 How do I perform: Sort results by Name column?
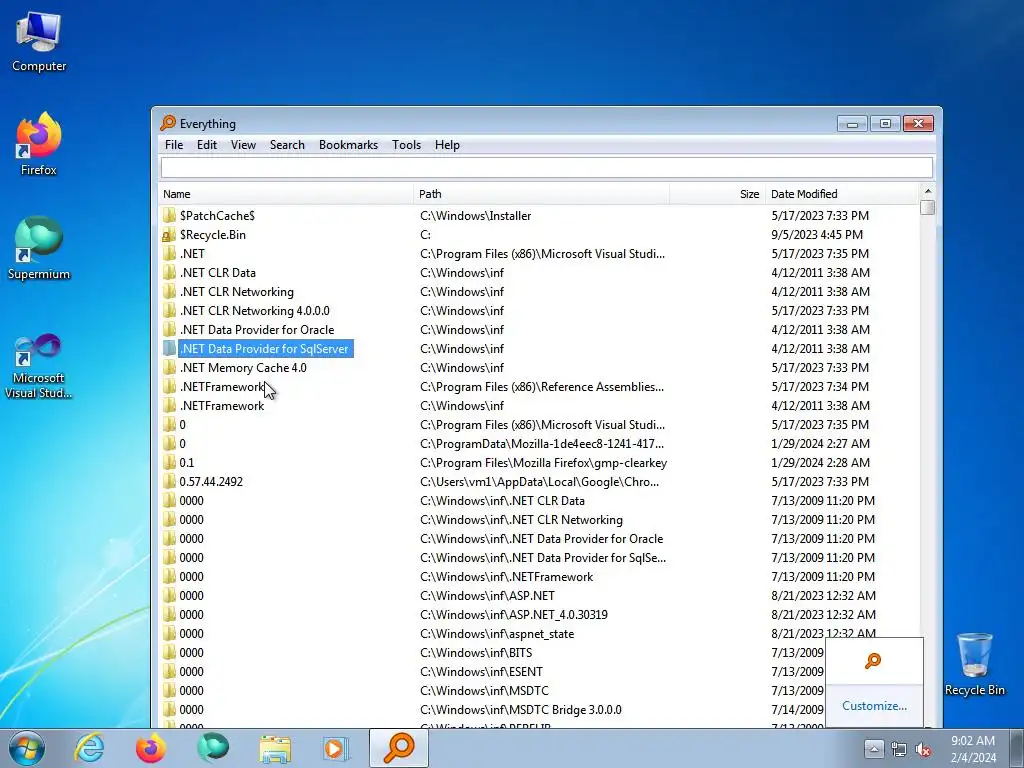point(286,194)
